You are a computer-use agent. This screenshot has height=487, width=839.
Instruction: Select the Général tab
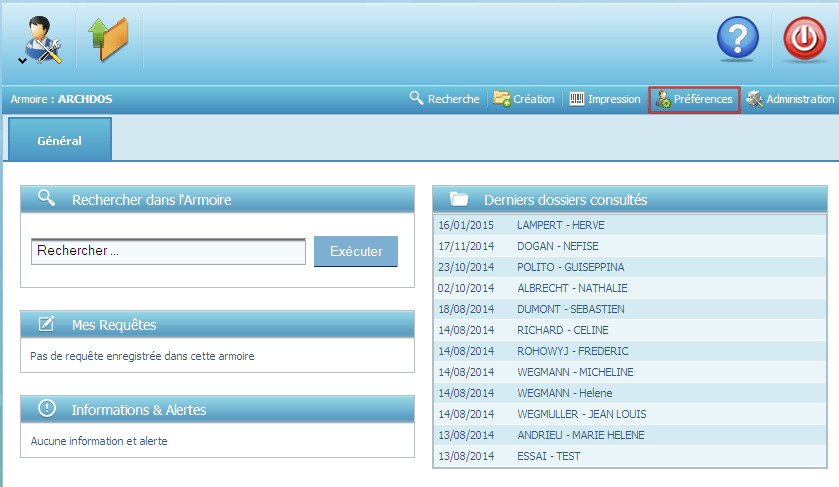[x=59, y=141]
